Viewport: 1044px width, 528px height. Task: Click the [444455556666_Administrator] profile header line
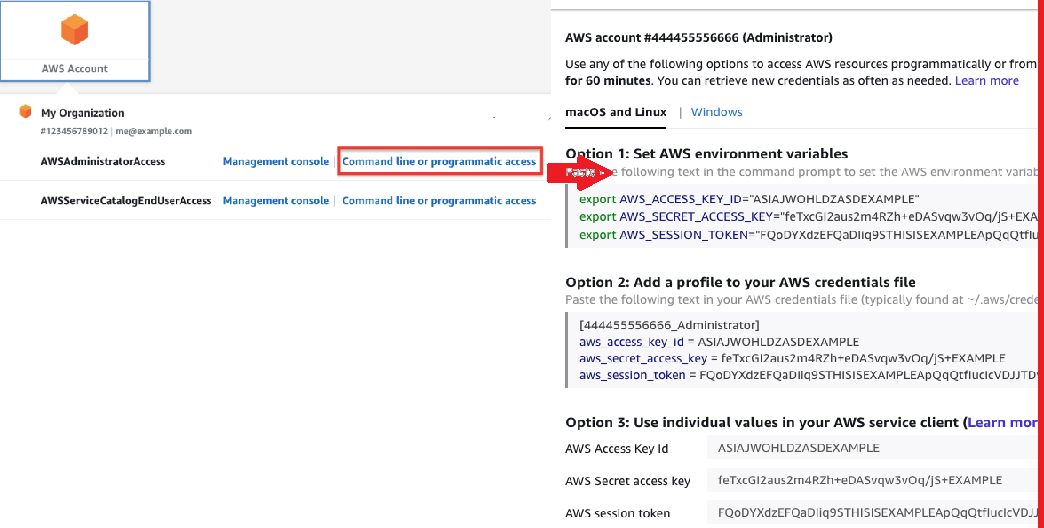click(669, 324)
